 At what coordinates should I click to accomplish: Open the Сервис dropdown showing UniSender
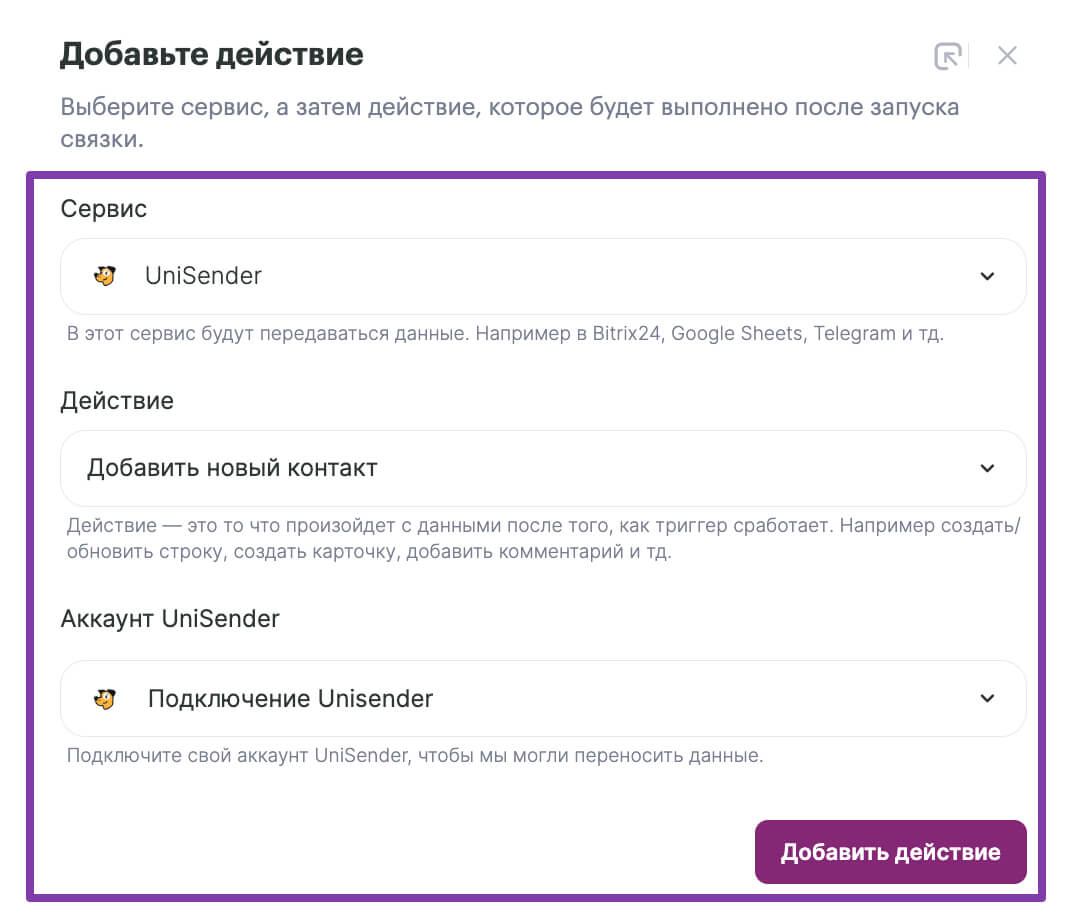click(x=543, y=276)
